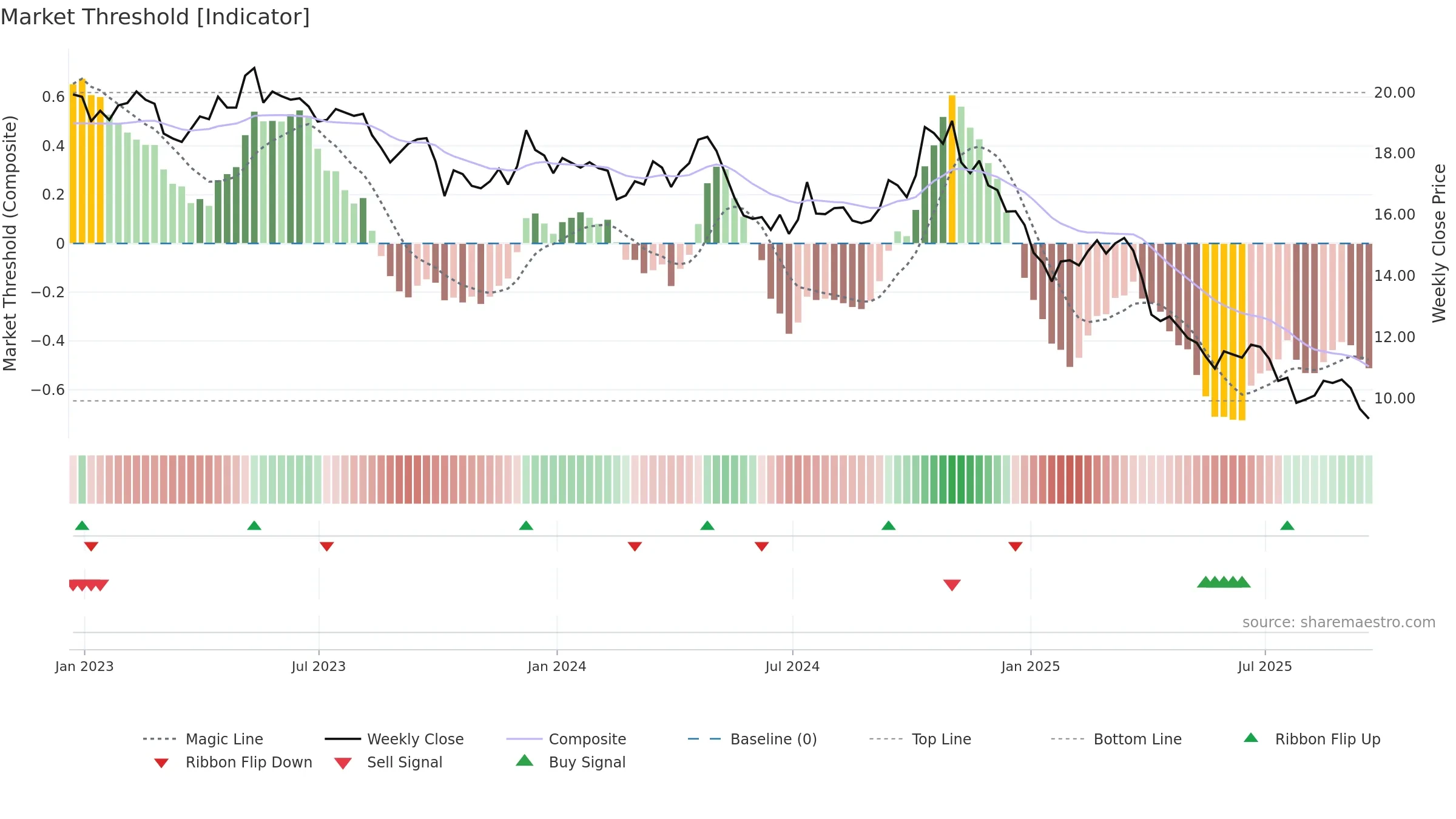Click the 'Jan 2024' x-axis label
1456x819 pixels.
[557, 666]
